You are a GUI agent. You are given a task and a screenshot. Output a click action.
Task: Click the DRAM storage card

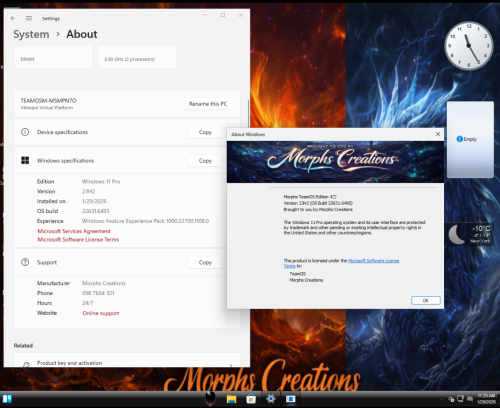click(x=53, y=57)
